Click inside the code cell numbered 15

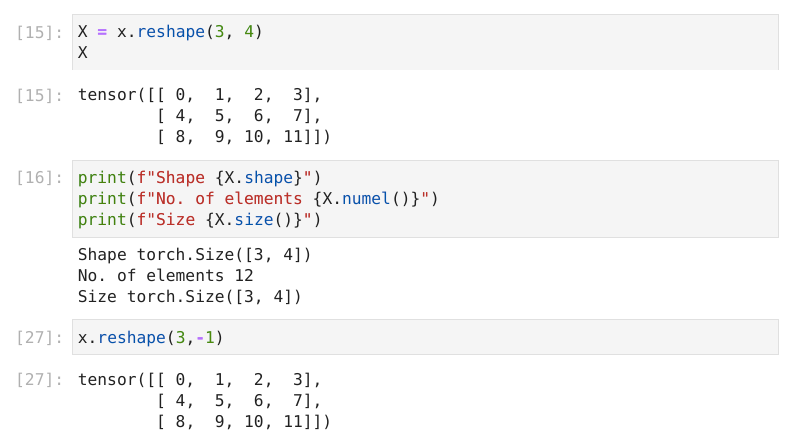[x=425, y=42]
